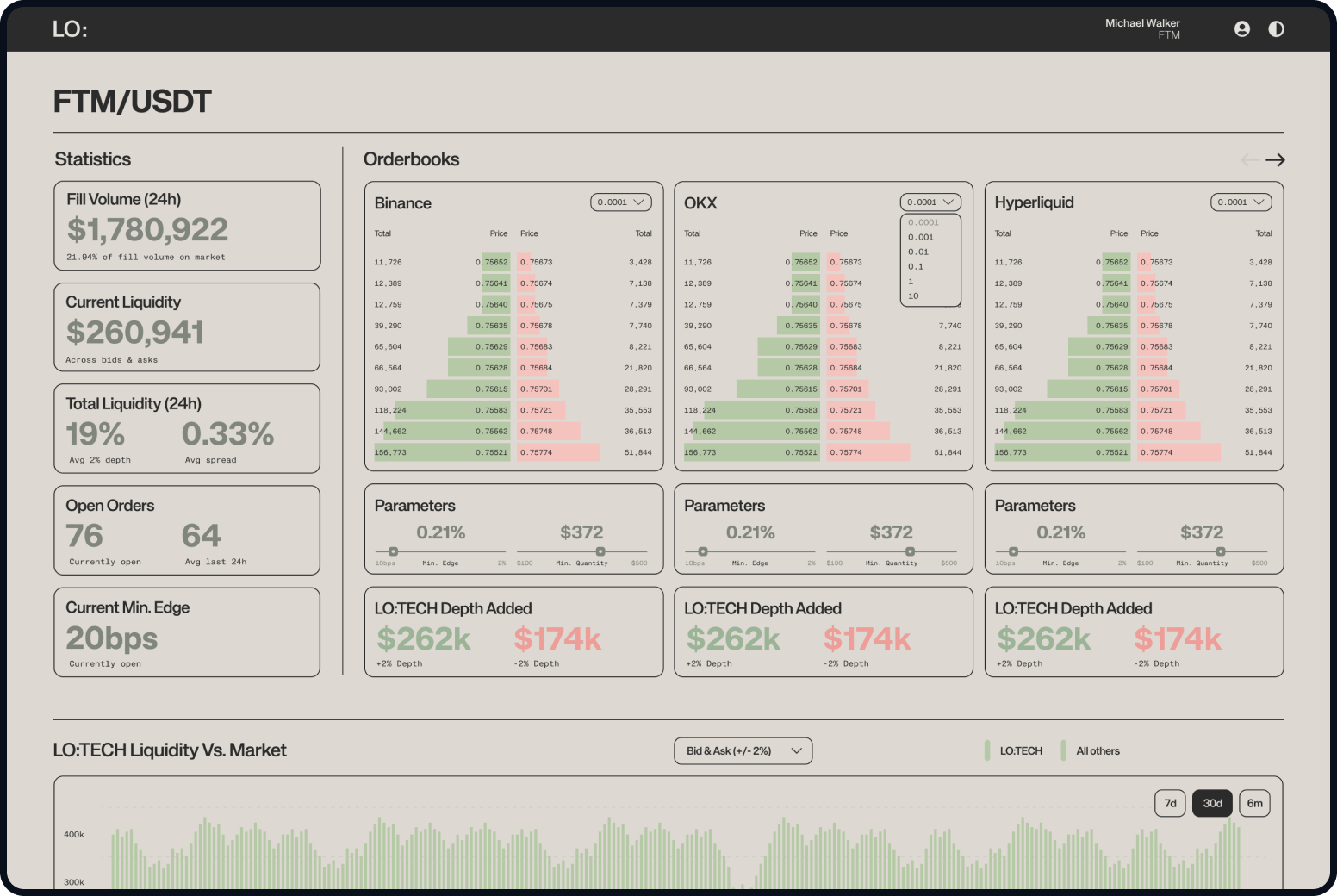The width and height of the screenshot is (1337, 896).
Task: Adjust OKX Min. Quantity slider handle
Action: (x=910, y=551)
